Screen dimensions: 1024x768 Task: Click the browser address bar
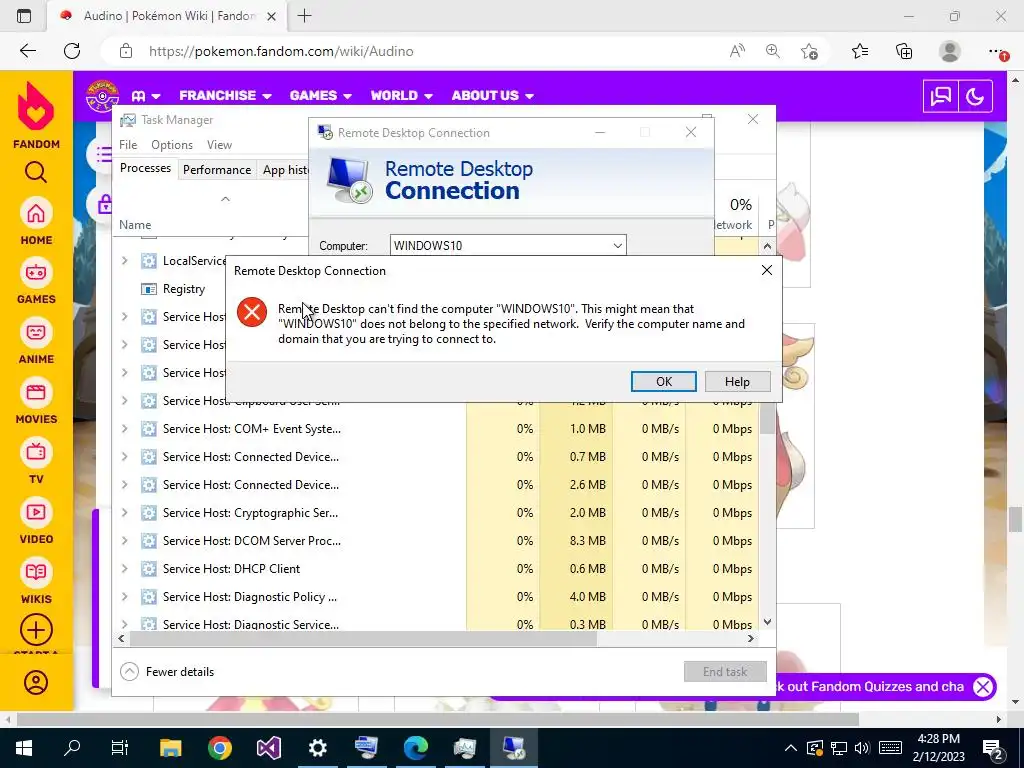click(x=418, y=51)
